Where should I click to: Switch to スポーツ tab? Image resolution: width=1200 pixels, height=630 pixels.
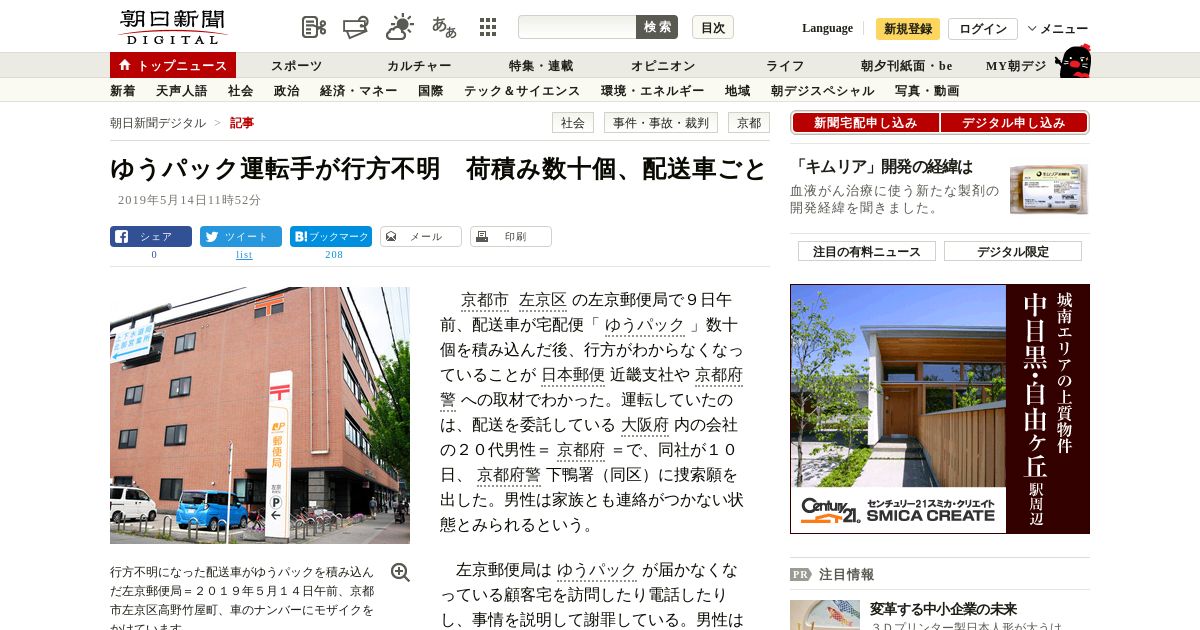point(296,66)
